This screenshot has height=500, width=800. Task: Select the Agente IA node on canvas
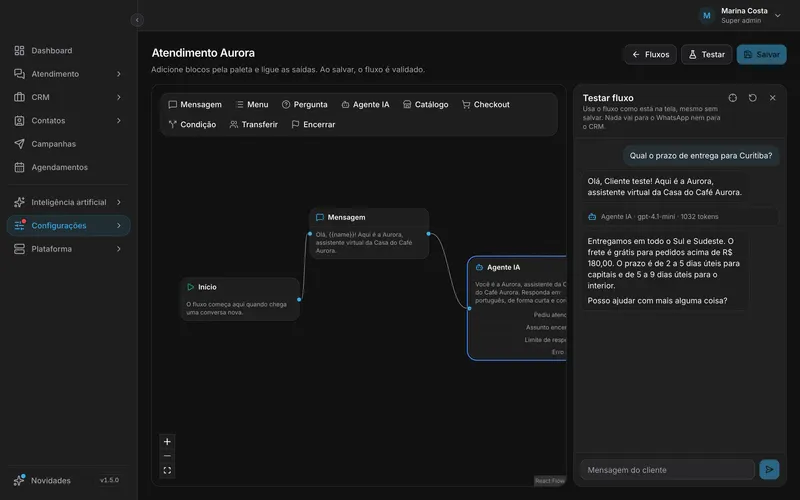click(x=517, y=308)
